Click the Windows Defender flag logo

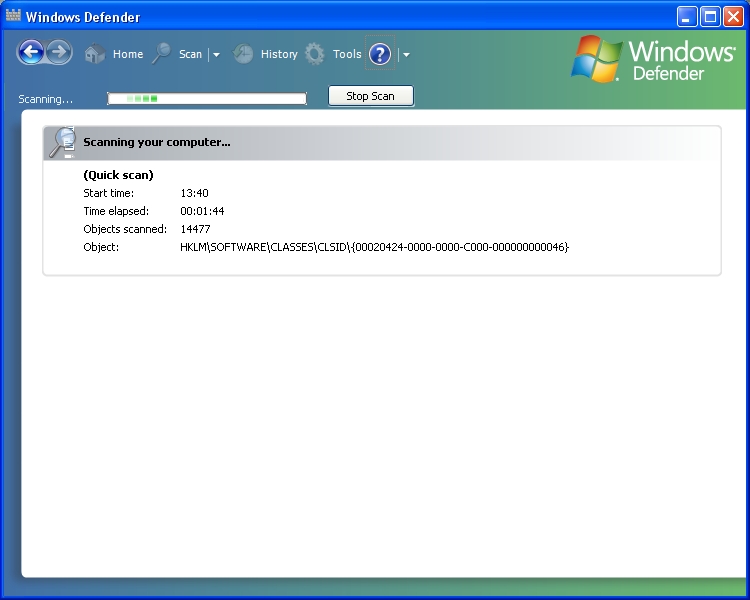pos(597,59)
